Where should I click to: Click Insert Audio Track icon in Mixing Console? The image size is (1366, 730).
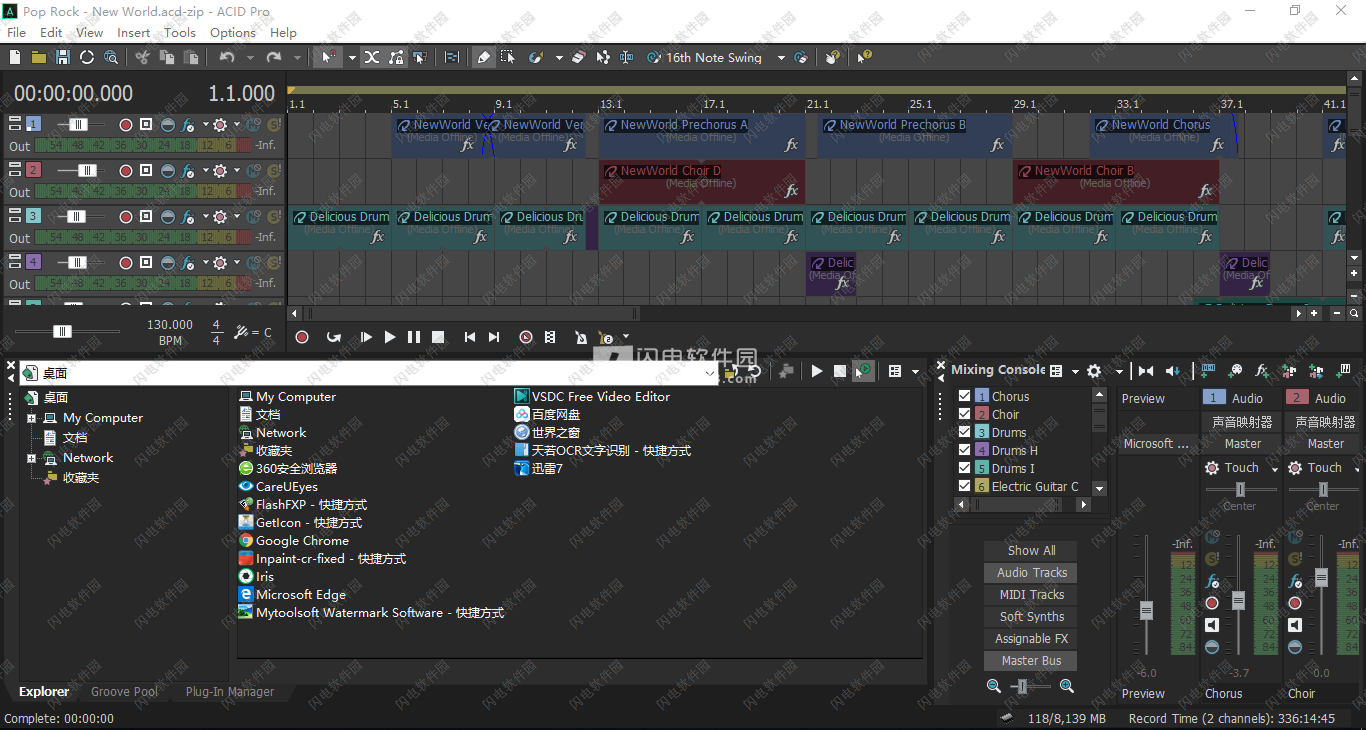coord(1208,371)
